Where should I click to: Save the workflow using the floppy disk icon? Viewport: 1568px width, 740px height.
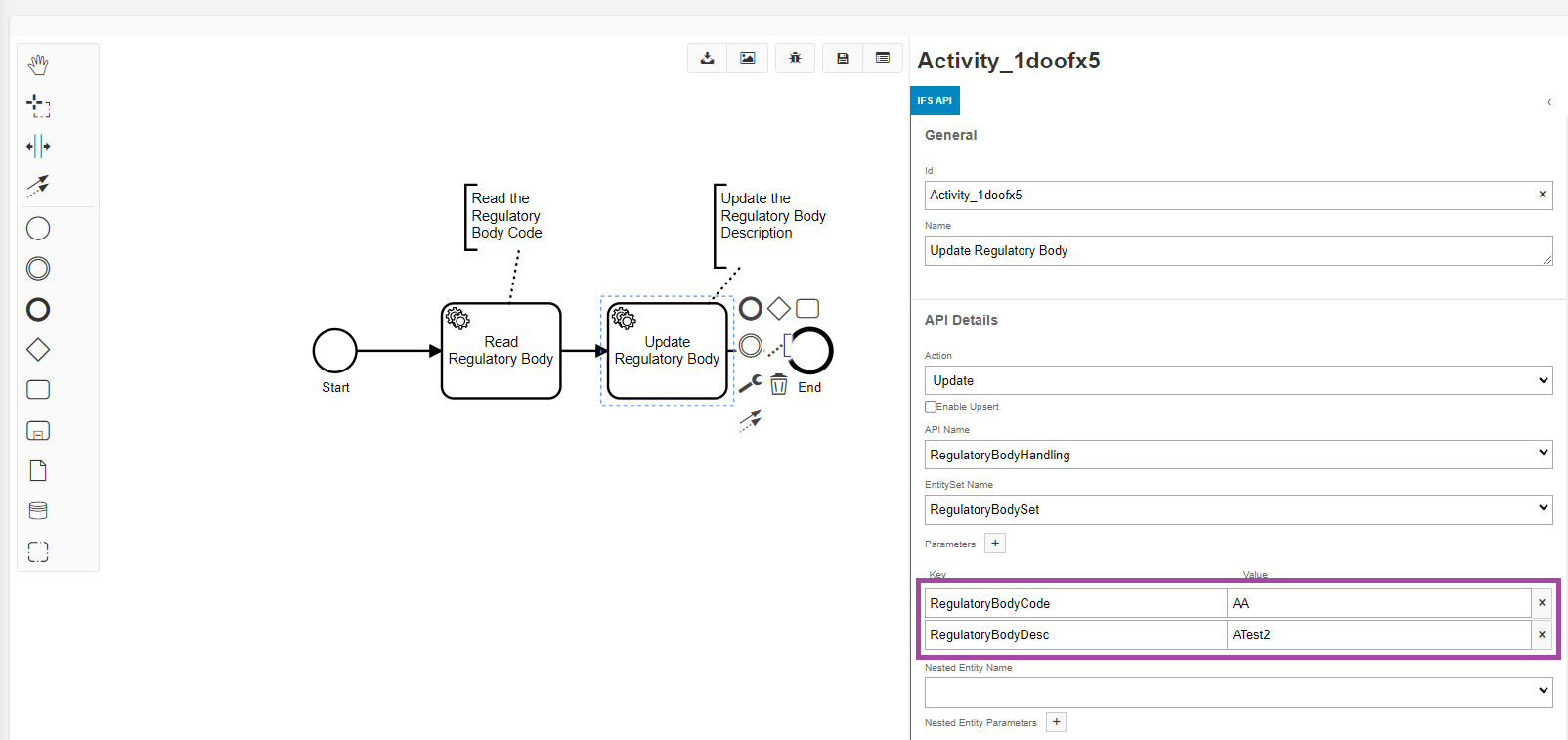coord(842,59)
